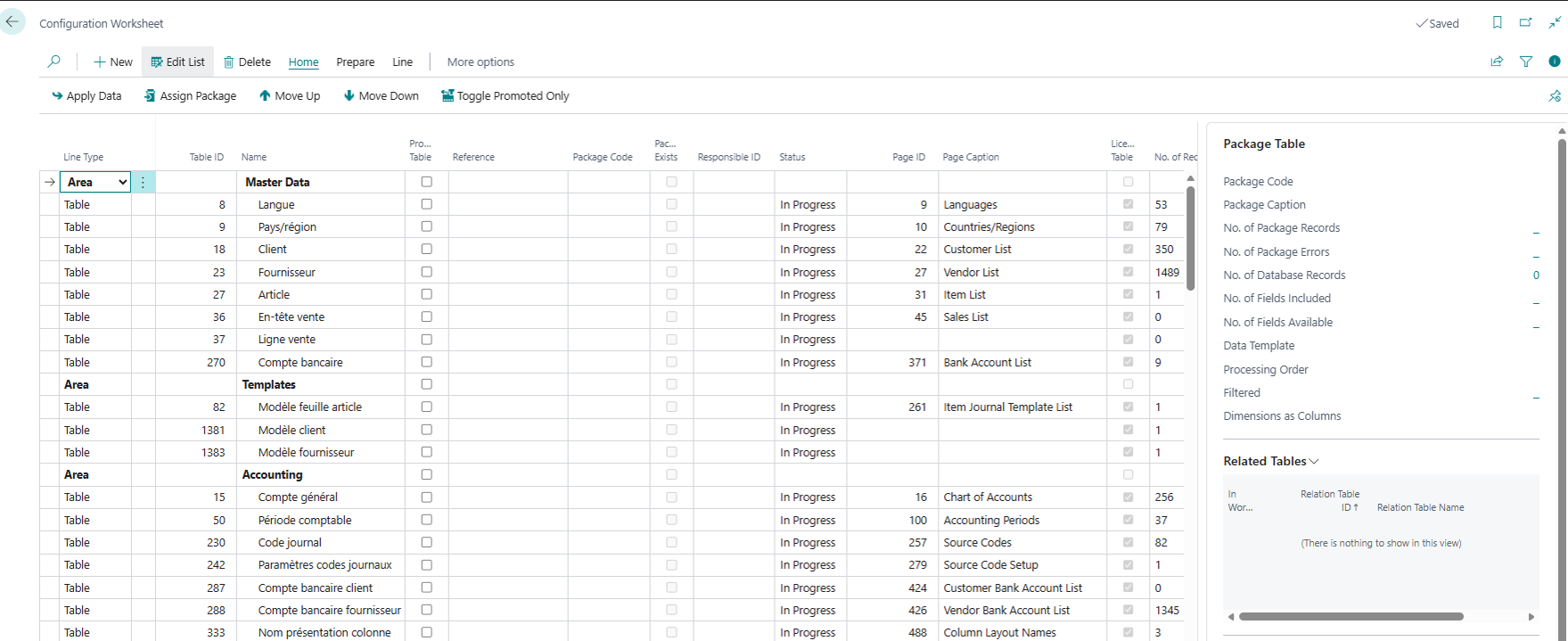Click the share icon

1497,62
